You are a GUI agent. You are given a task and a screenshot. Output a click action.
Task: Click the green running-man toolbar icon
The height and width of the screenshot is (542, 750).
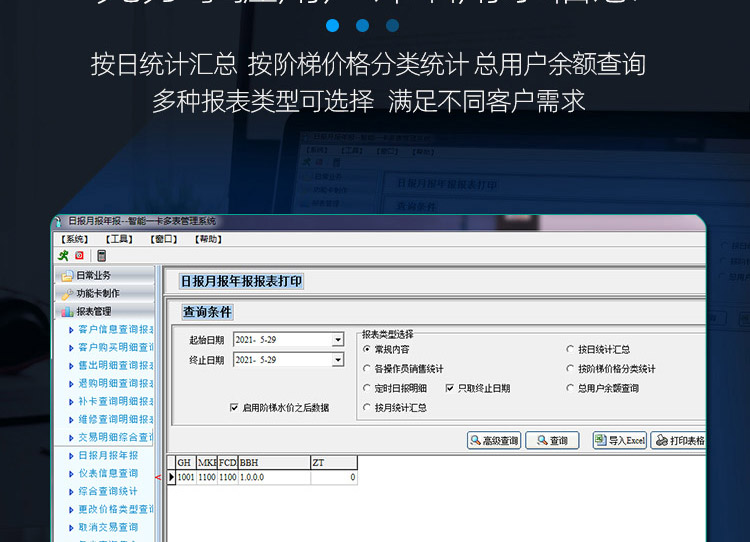click(x=64, y=256)
